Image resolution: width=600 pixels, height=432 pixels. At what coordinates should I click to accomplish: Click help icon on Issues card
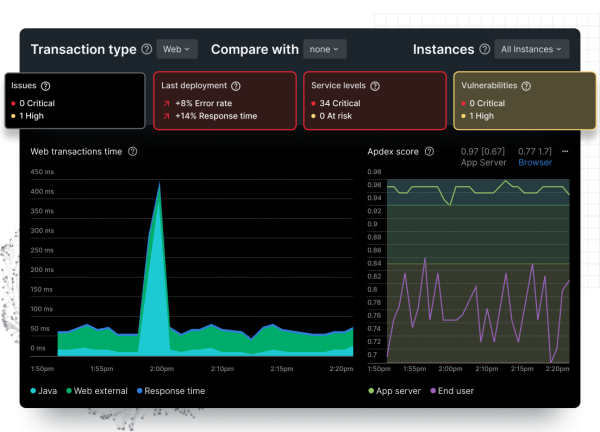point(45,86)
